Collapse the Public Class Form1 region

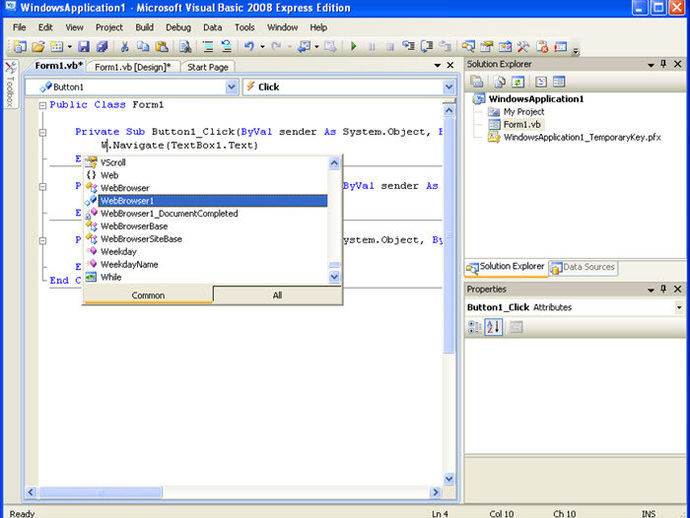click(x=43, y=105)
